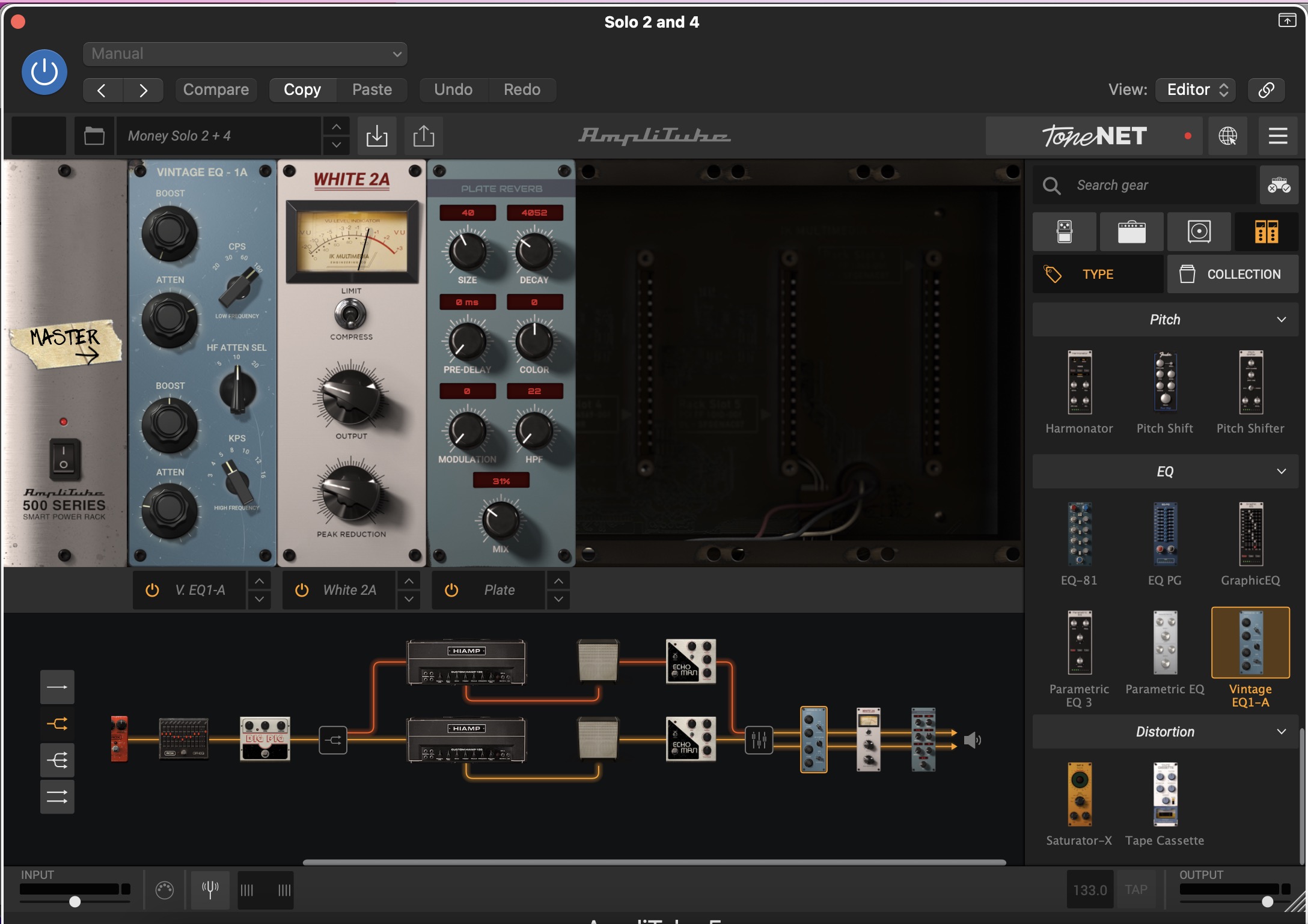Click the preset export share icon
Image resolution: width=1308 pixels, height=924 pixels.
point(424,136)
